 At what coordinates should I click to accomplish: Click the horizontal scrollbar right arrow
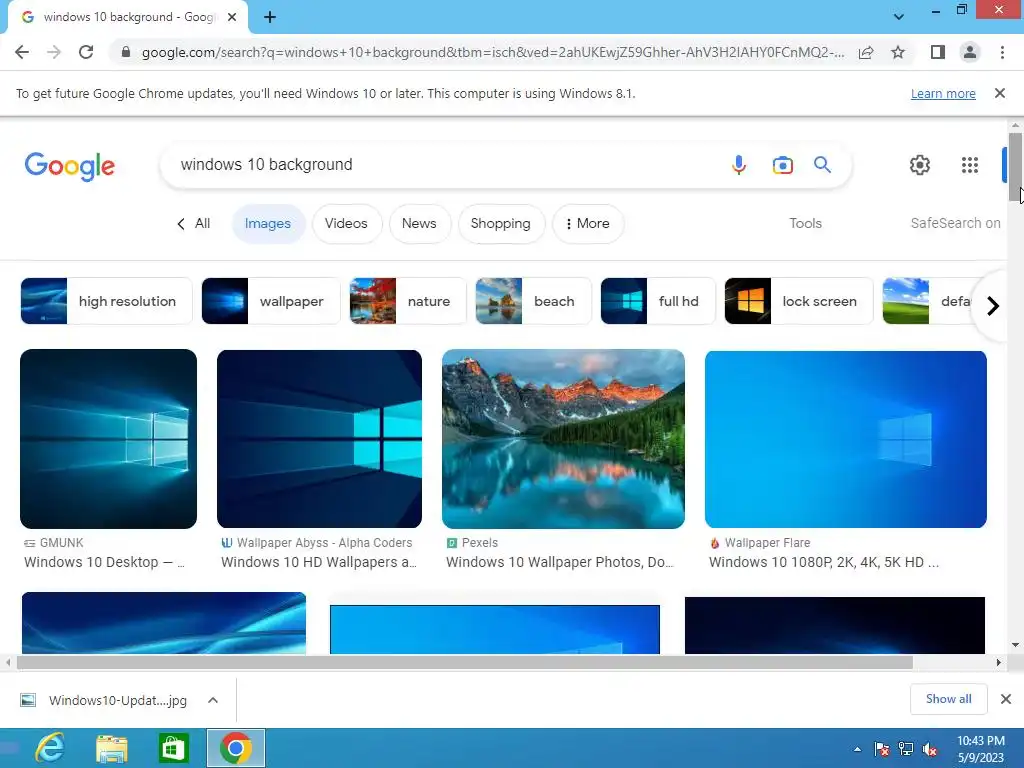pyautogui.click(x=999, y=662)
